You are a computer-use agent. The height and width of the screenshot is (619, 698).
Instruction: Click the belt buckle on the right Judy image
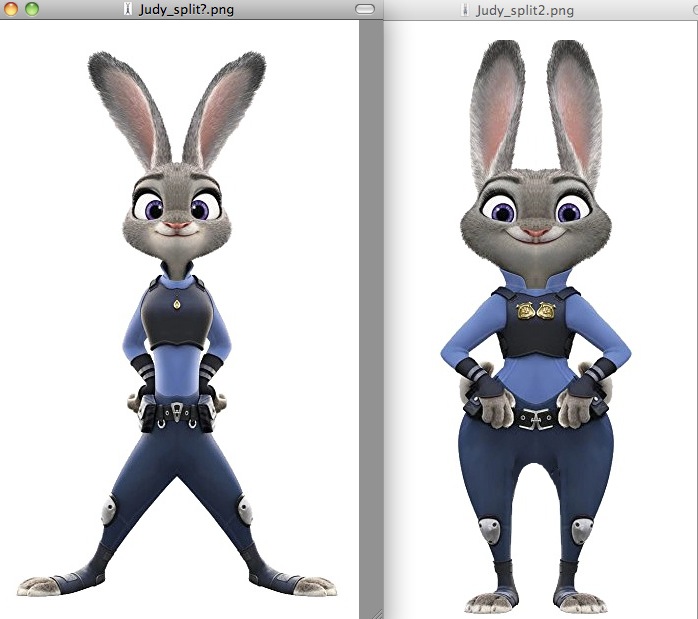coord(538,419)
